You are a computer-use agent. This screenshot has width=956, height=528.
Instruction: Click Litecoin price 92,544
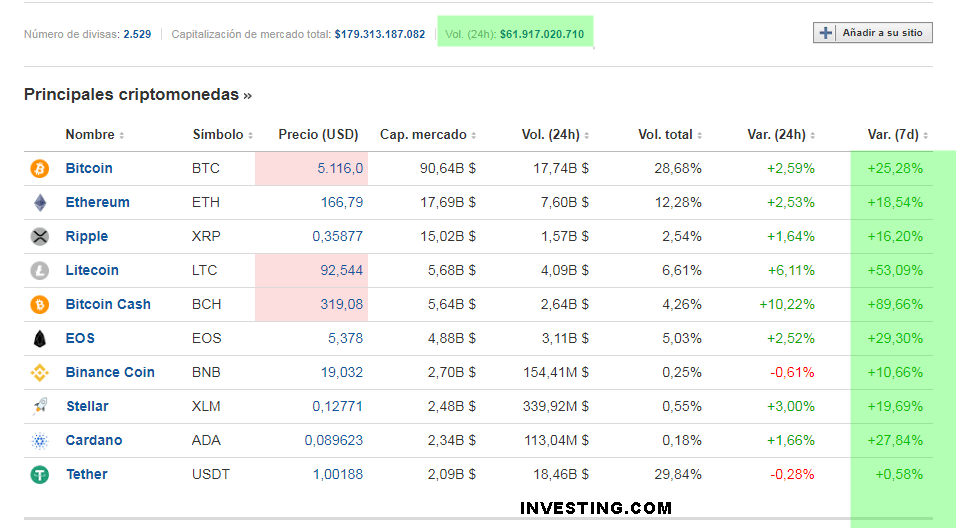pos(341,271)
